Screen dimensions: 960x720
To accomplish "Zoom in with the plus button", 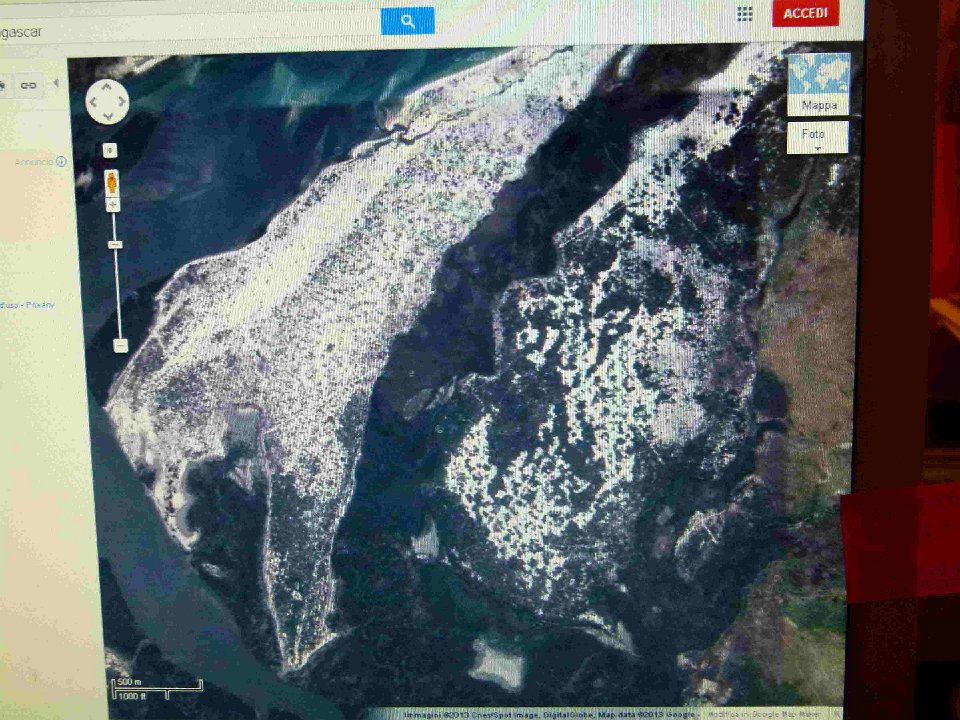I will pyautogui.click(x=113, y=204).
